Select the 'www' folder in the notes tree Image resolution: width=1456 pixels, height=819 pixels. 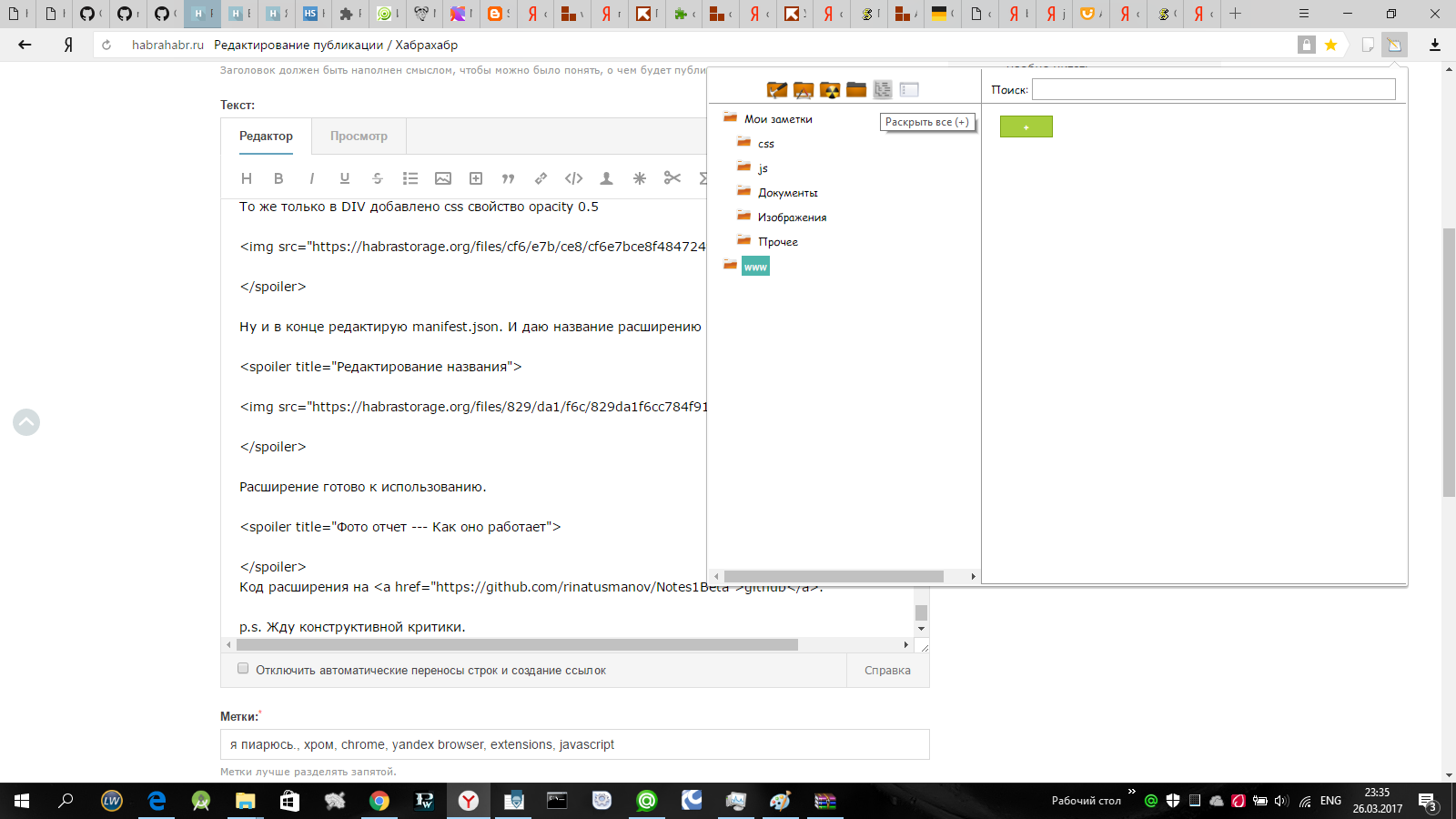[x=756, y=265]
